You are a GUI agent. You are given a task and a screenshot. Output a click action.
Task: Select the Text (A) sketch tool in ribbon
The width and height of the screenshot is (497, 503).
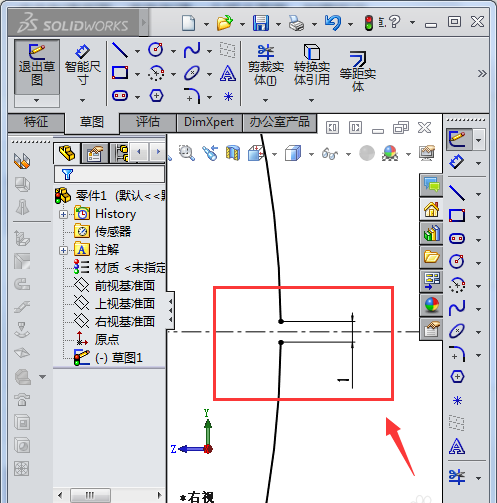point(228,73)
